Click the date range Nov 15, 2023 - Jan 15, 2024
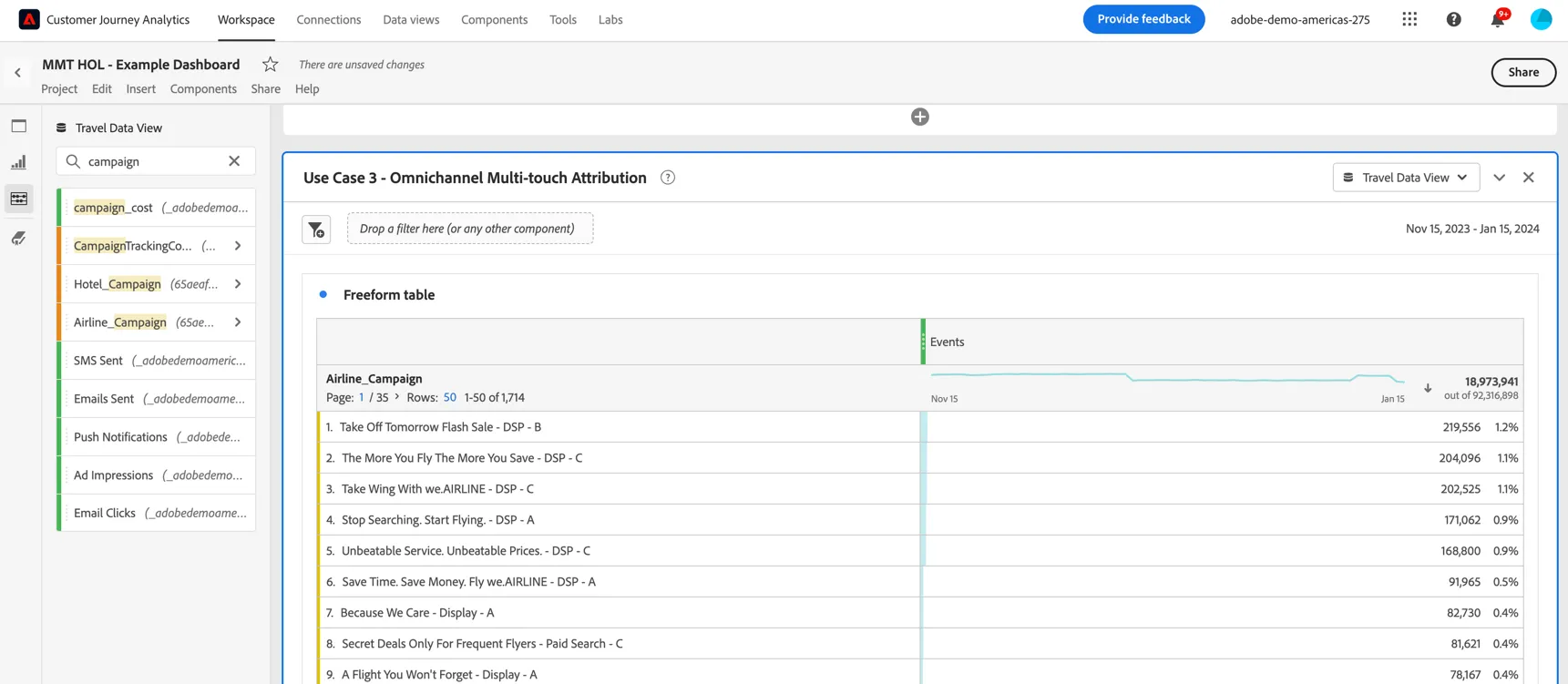This screenshot has width=1568, height=684. pos(1472,229)
